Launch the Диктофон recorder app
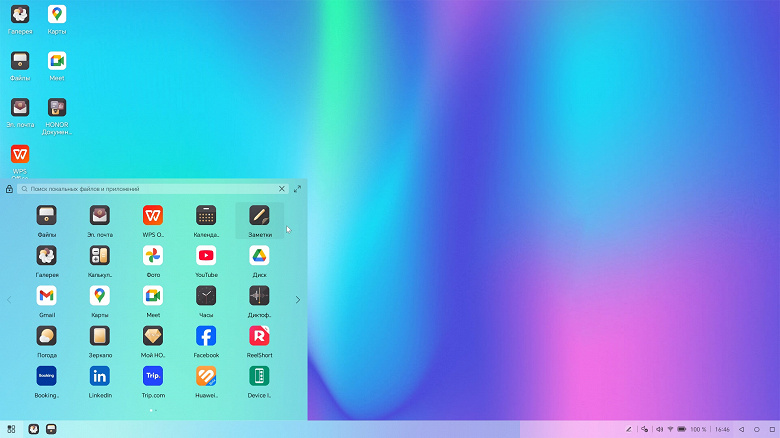Image resolution: width=780 pixels, height=438 pixels. pyautogui.click(x=259, y=296)
